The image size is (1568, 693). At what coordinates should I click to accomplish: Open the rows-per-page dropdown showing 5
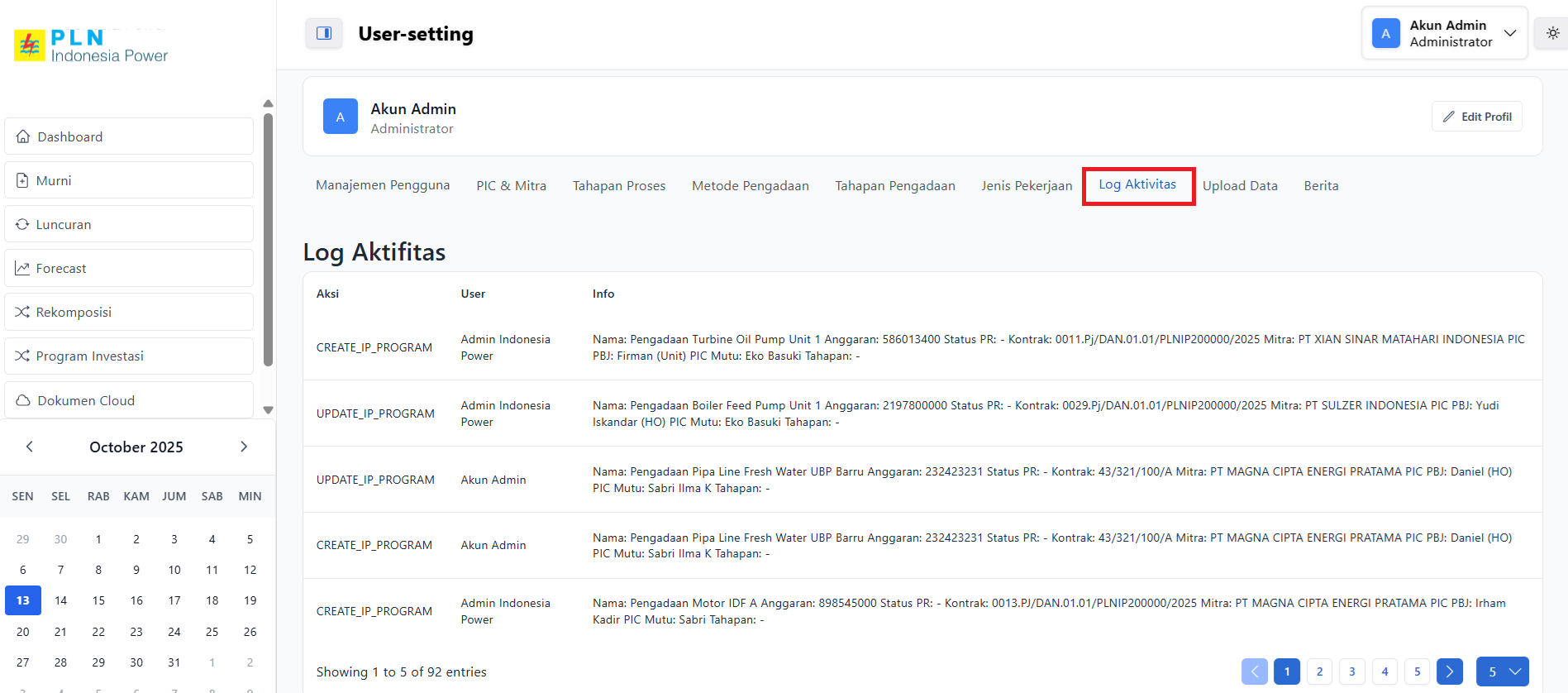pos(1502,671)
